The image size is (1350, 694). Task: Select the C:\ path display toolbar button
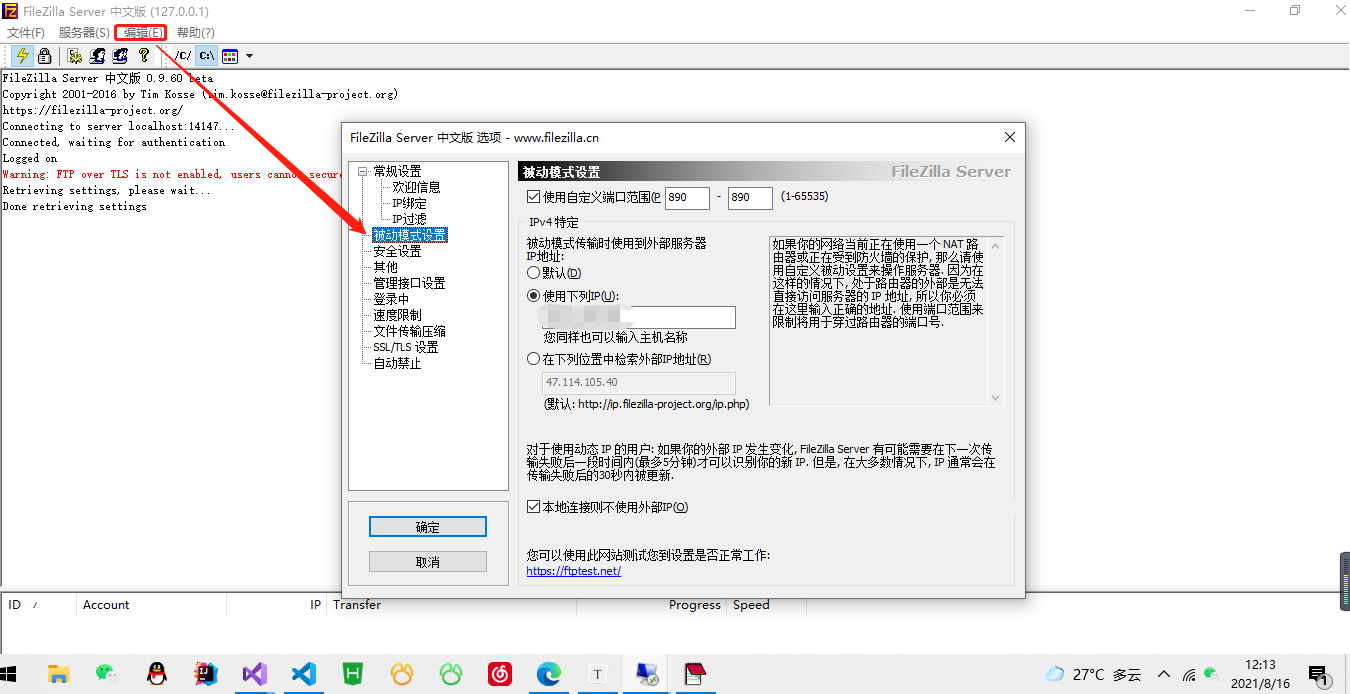206,56
